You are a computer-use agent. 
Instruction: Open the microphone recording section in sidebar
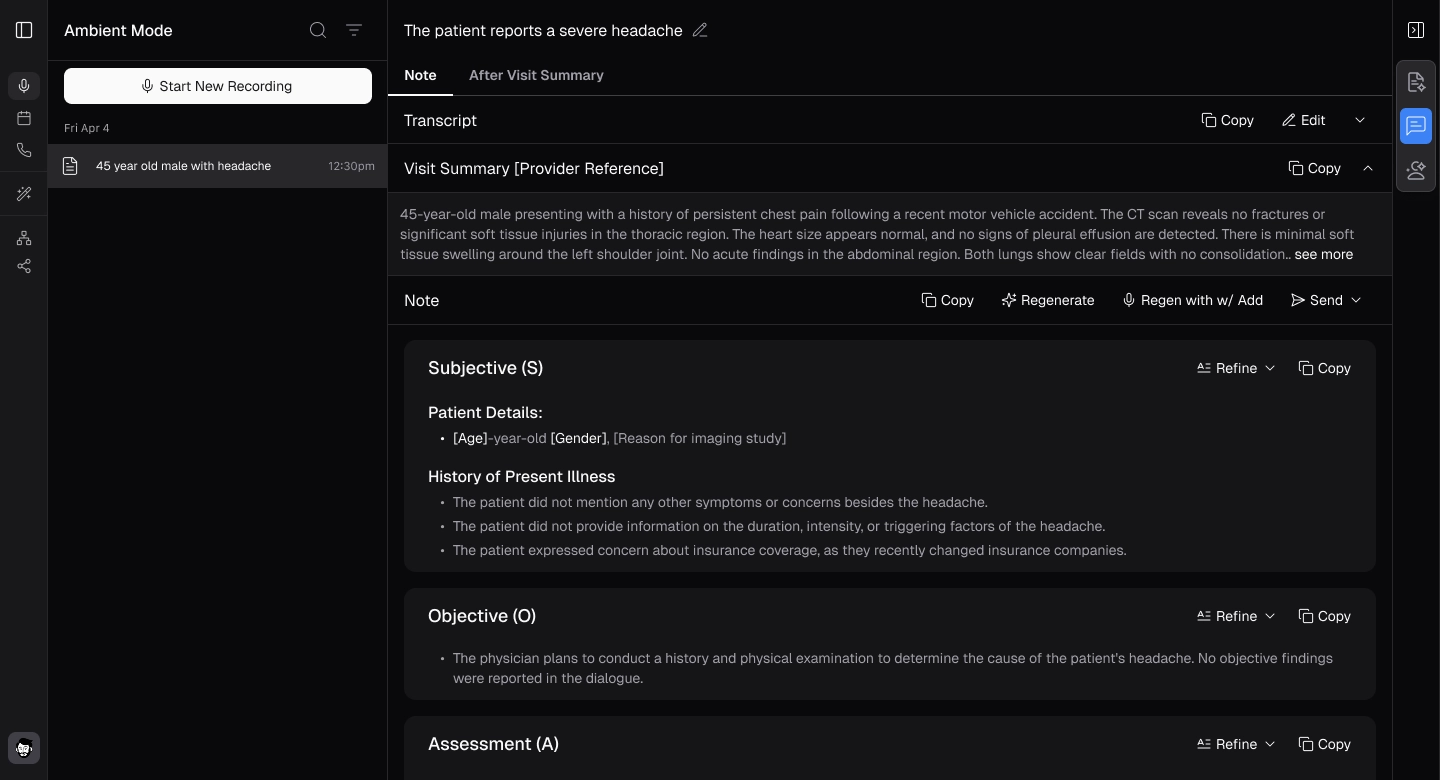[24, 86]
